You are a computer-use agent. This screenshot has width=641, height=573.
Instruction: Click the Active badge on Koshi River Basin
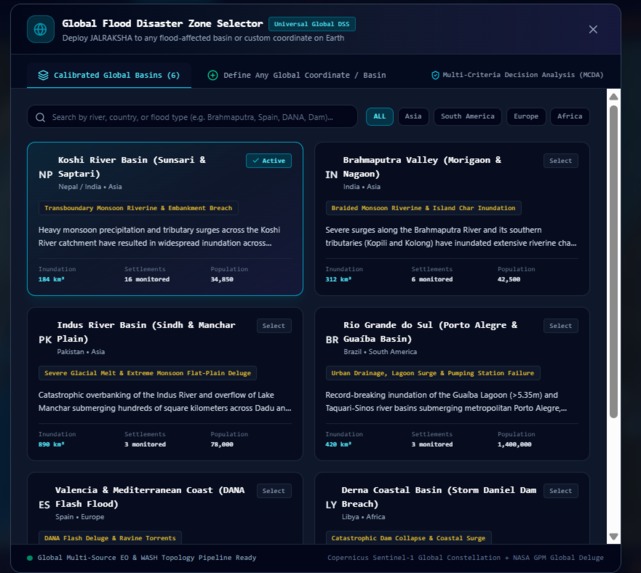tap(269, 161)
